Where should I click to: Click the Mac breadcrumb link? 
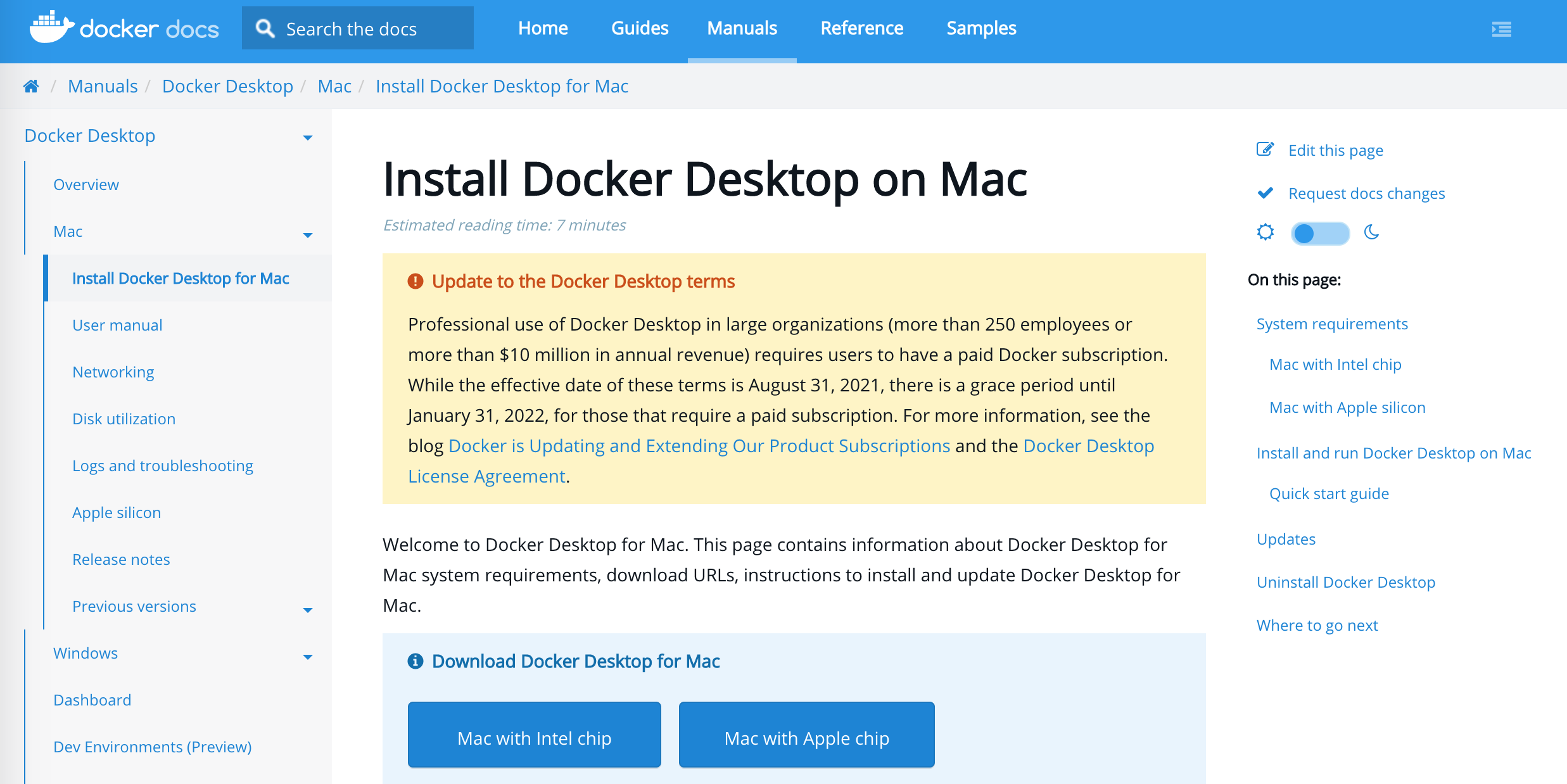click(x=334, y=86)
